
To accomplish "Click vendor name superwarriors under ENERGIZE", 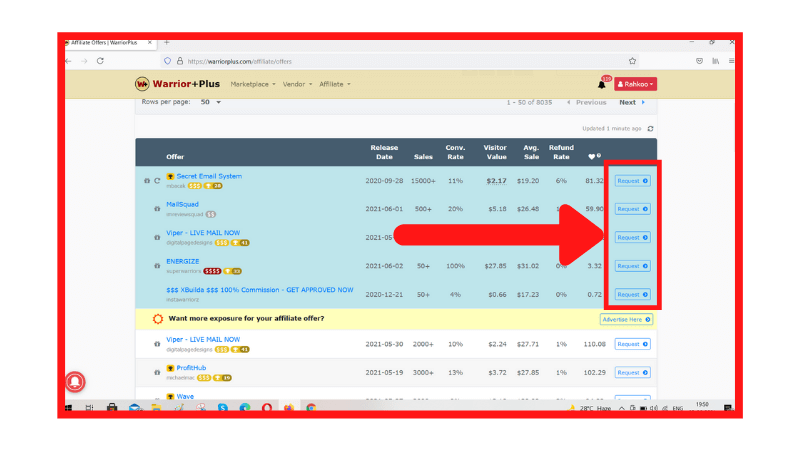I will pyautogui.click(x=184, y=271).
